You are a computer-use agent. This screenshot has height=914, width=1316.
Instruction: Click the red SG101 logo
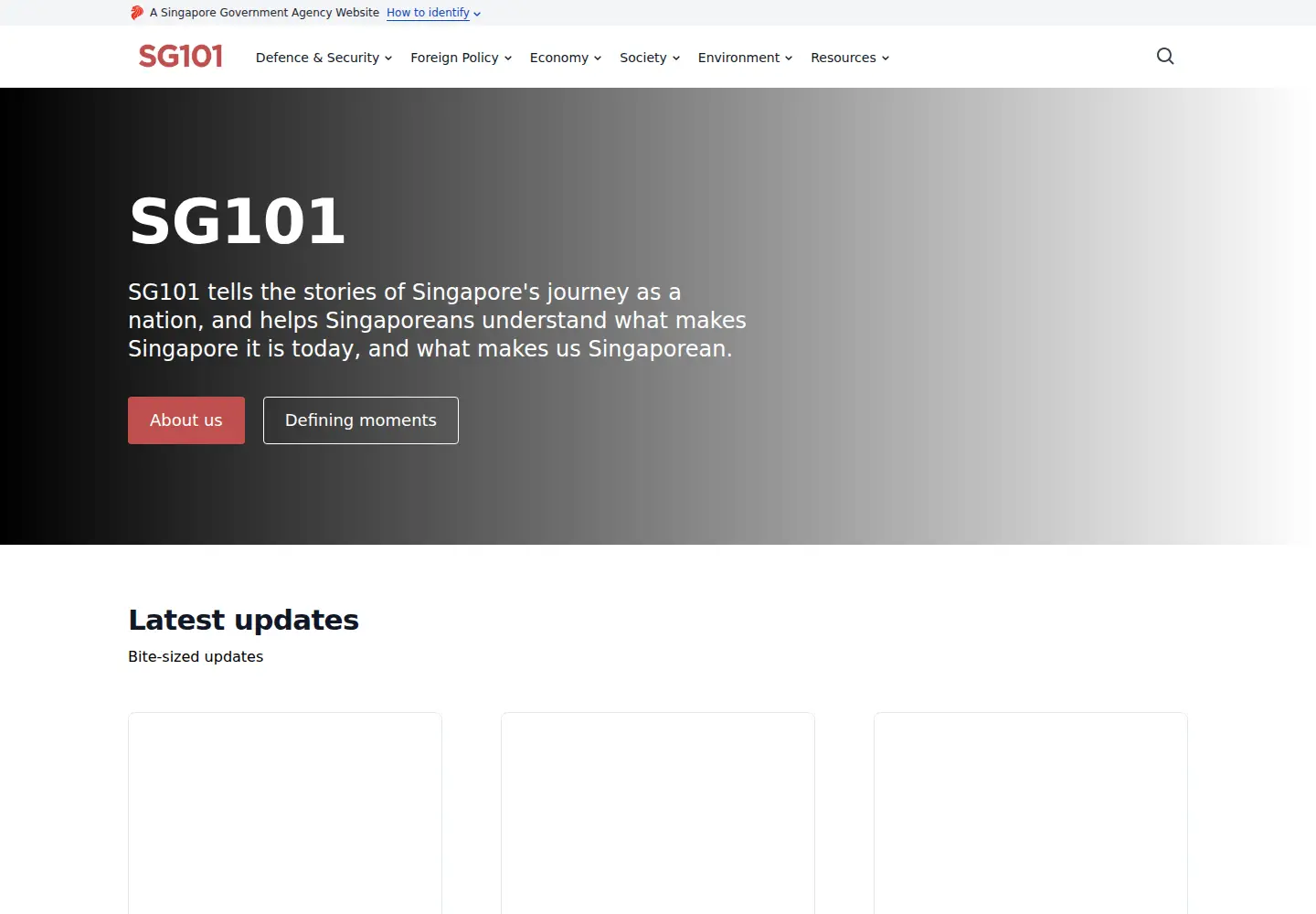181,57
